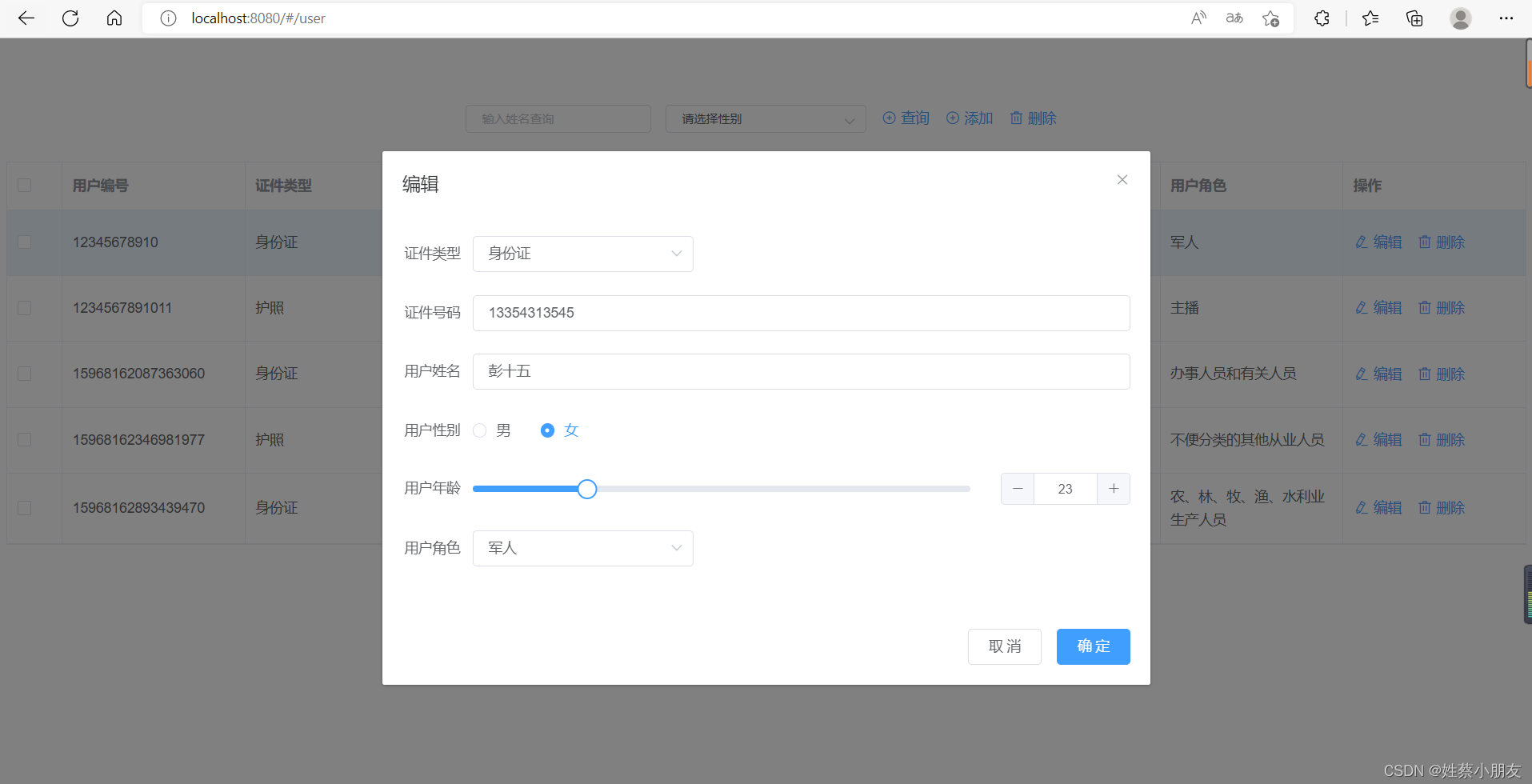Click the 取消 cancel button
Viewport: 1532px width, 784px height.
coord(1004,646)
